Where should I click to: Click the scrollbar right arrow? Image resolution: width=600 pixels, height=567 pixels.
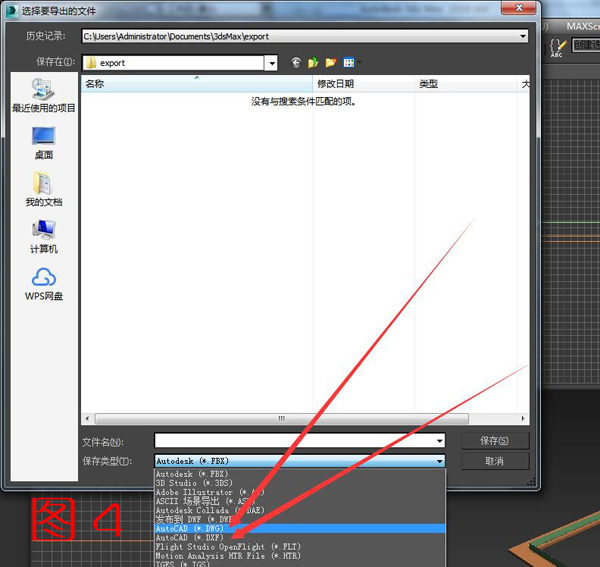523,419
